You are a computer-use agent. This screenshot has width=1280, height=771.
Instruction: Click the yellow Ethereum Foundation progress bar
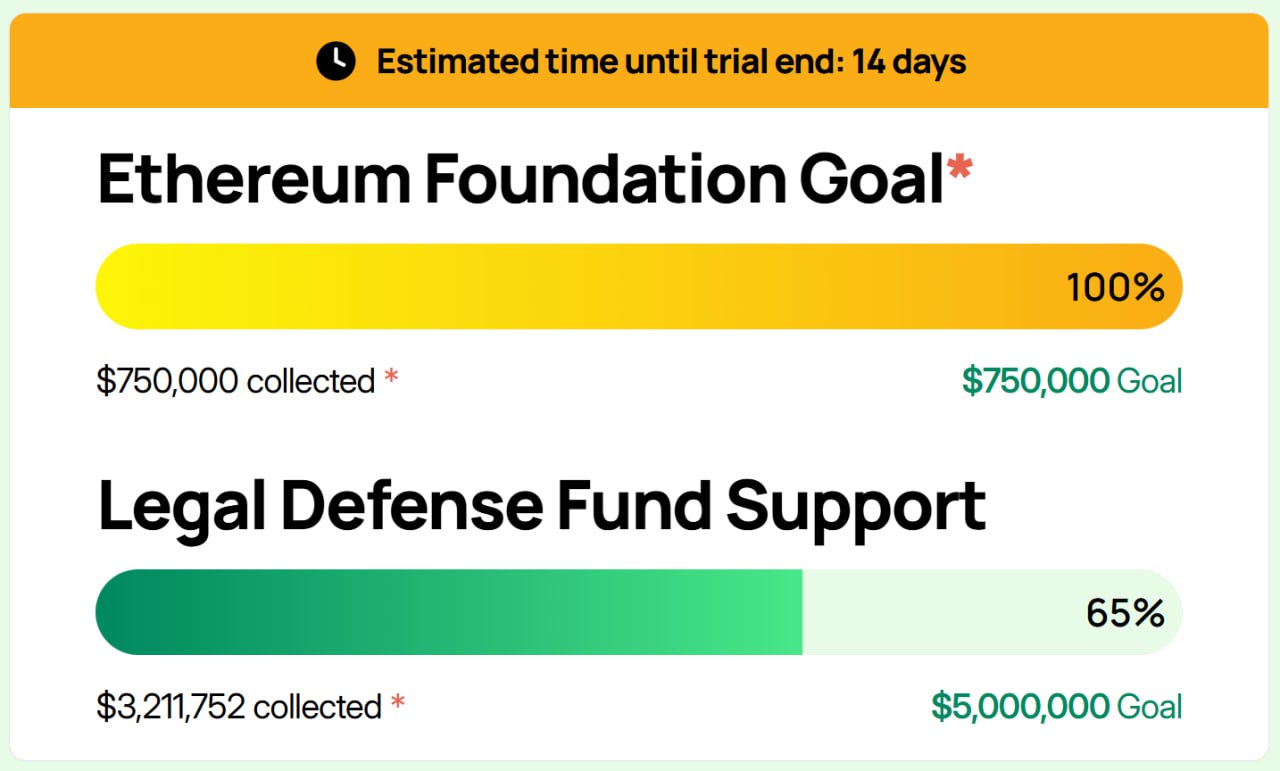pyautogui.click(x=639, y=287)
